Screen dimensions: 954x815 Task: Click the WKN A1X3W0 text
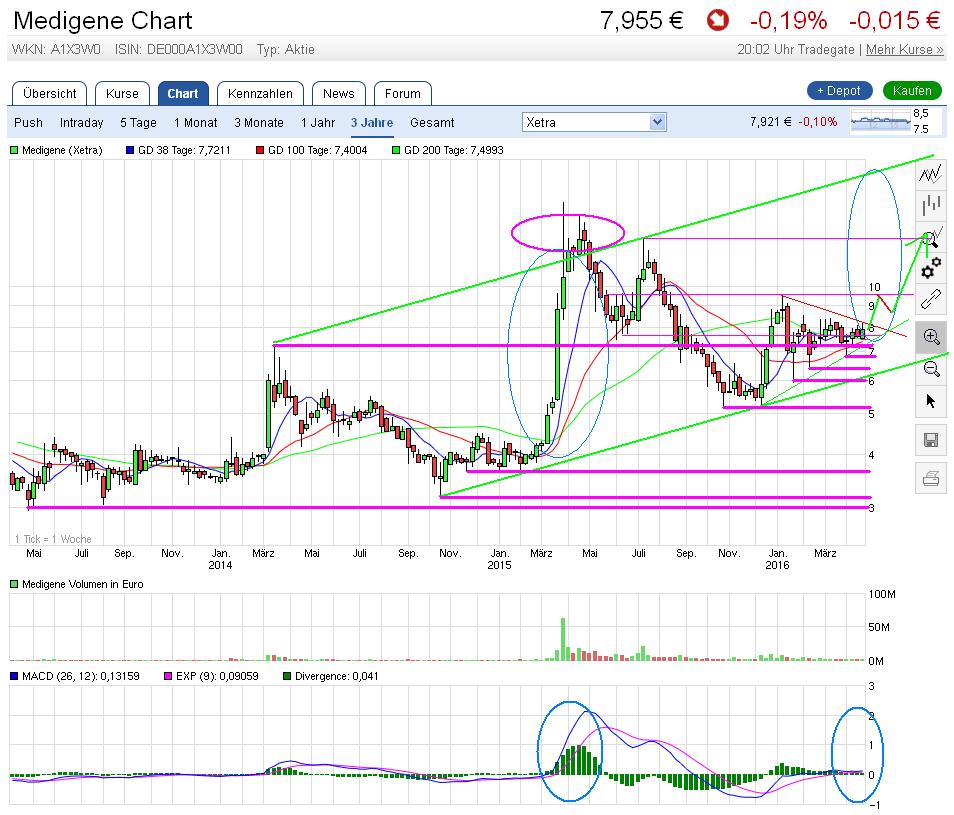pyautogui.click(x=56, y=49)
